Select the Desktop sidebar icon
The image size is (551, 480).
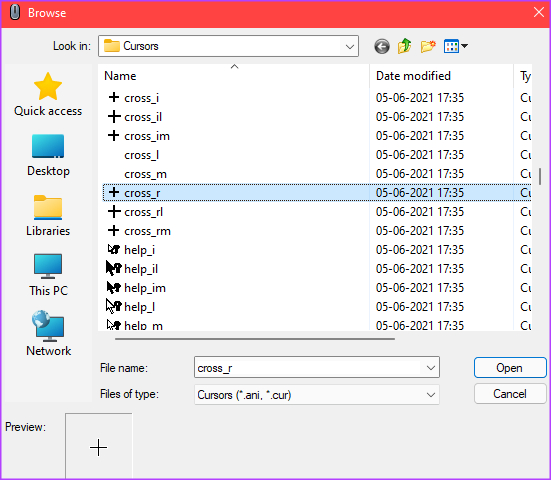click(48, 155)
